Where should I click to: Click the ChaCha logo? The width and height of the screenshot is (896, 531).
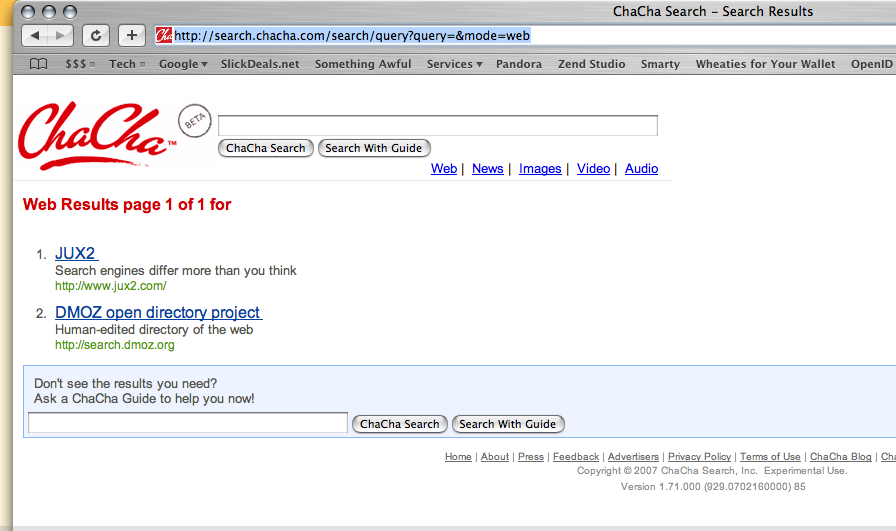98,136
